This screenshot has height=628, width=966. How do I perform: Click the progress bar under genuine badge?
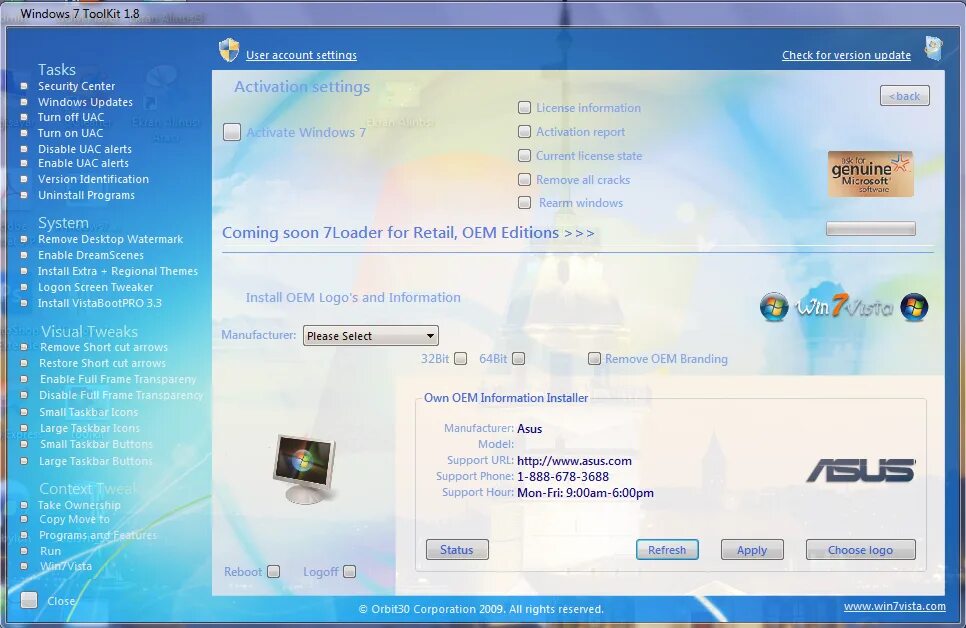pyautogui.click(x=870, y=229)
